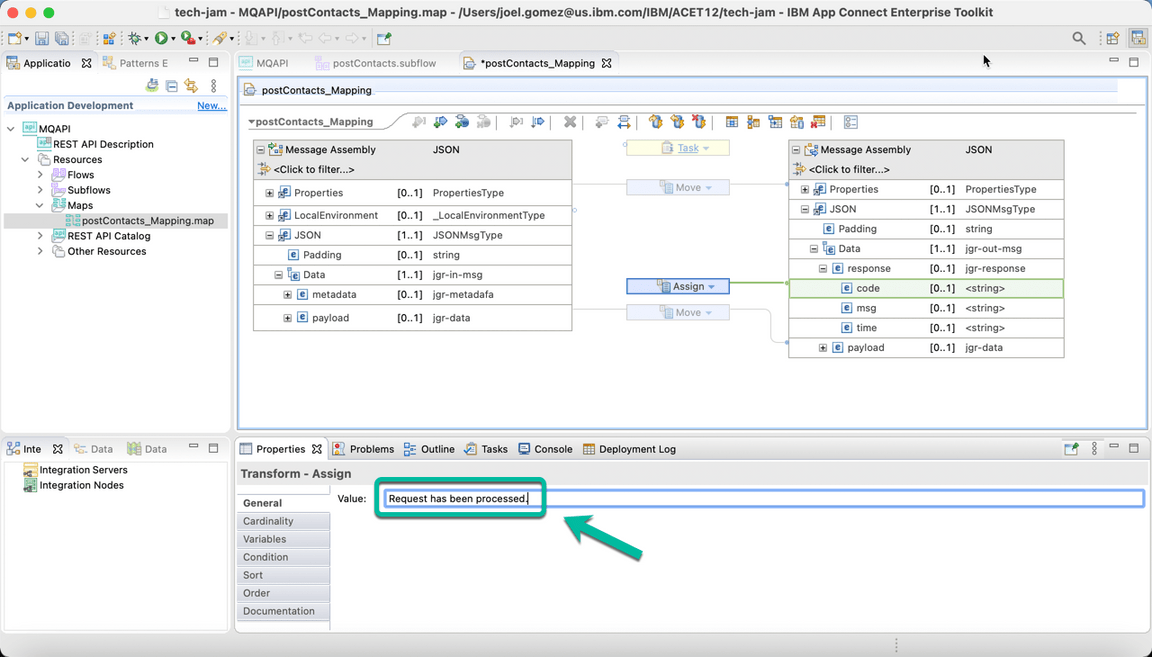Delete the selected transform using the red X icon

(x=570, y=121)
